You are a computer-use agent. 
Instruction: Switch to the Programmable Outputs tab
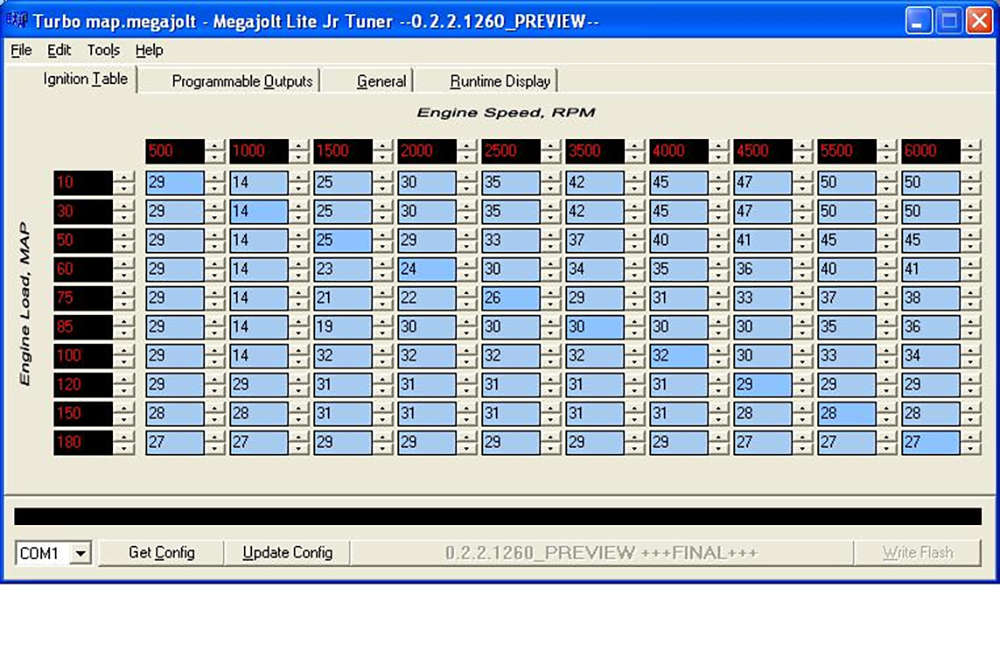tap(241, 81)
